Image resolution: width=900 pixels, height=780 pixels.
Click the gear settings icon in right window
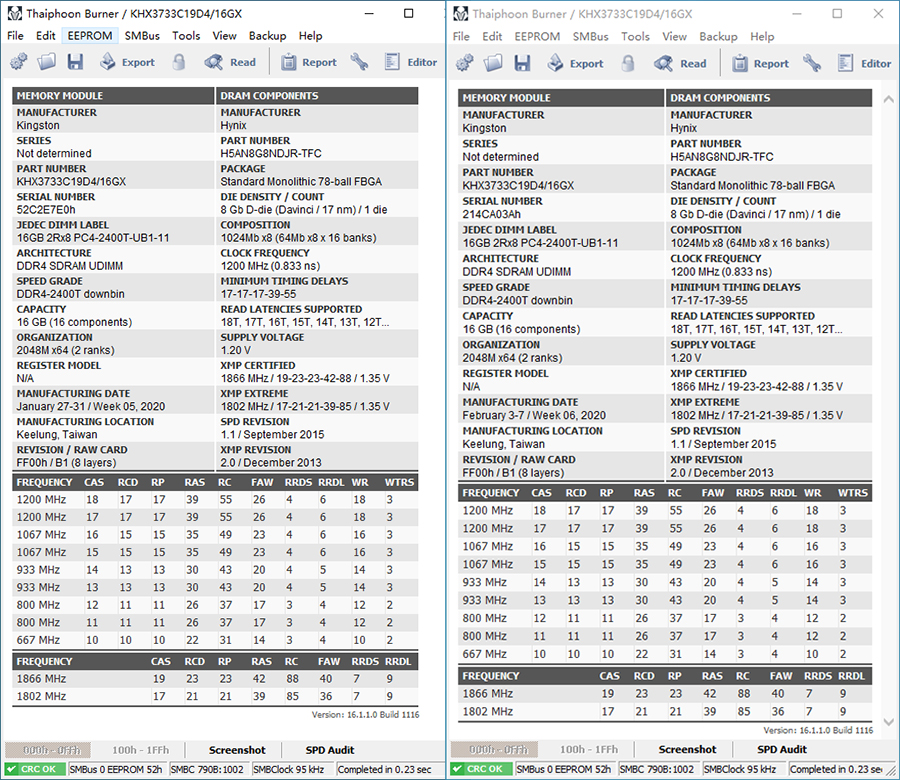click(465, 63)
